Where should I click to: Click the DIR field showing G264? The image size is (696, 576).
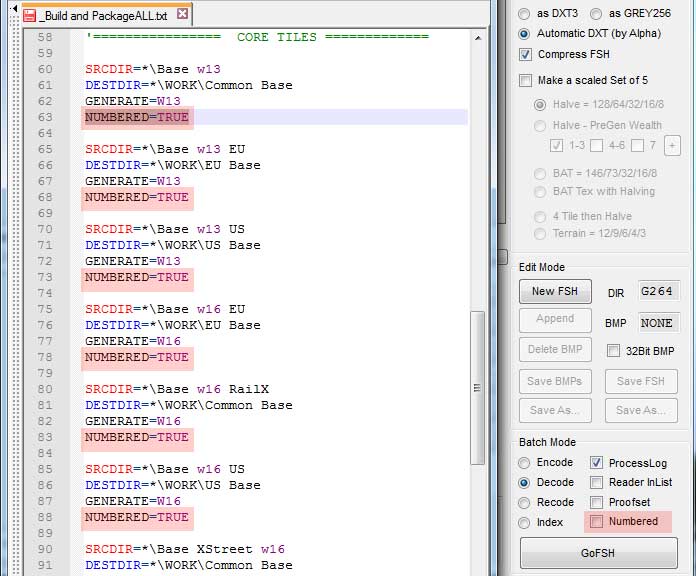click(658, 292)
